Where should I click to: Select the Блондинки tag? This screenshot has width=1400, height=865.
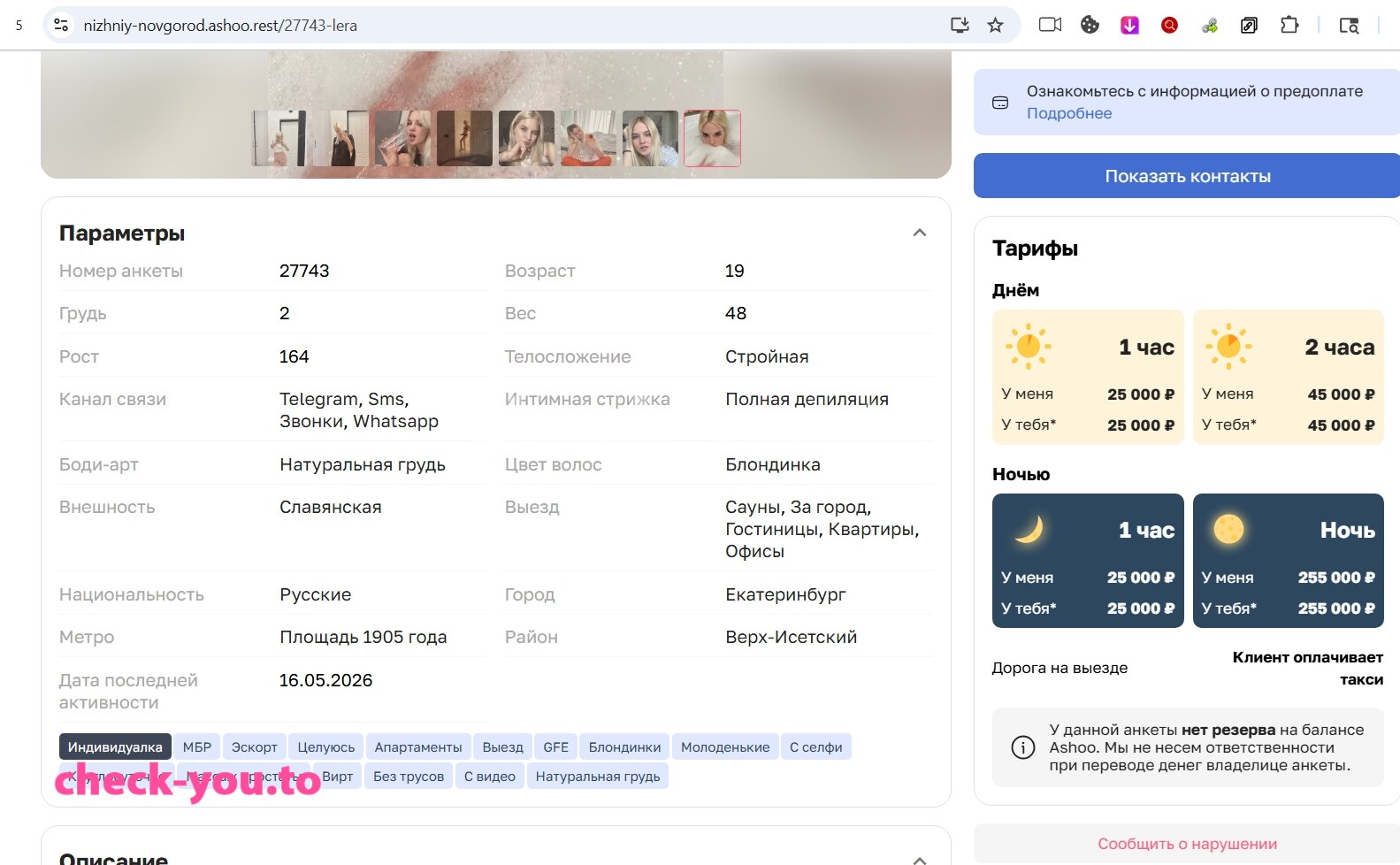(x=624, y=747)
